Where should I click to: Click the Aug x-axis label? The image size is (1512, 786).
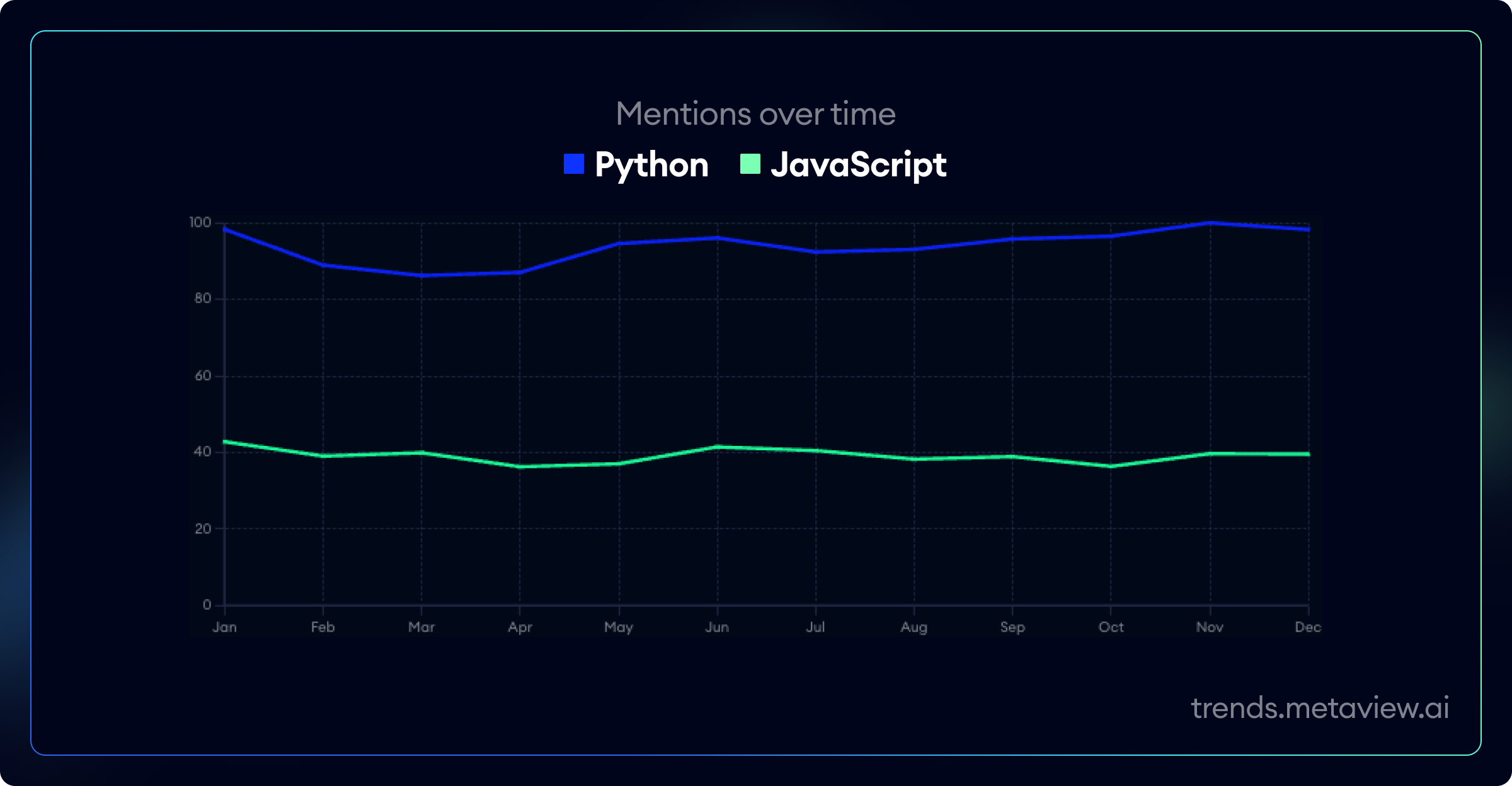pyautogui.click(x=913, y=627)
